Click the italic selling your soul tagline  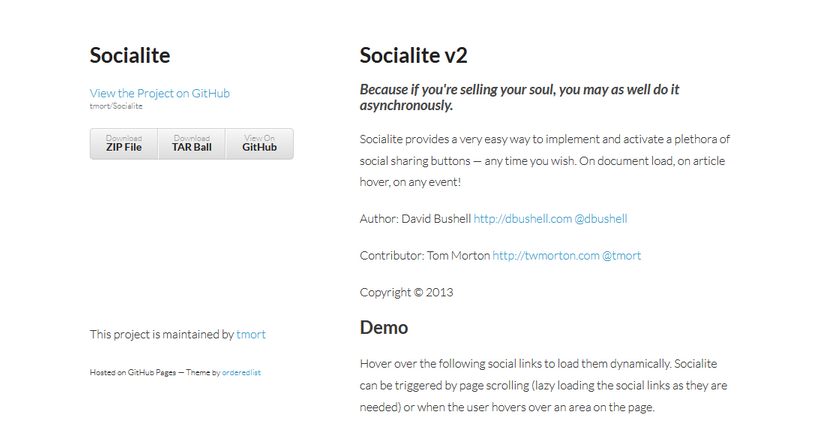click(x=519, y=97)
